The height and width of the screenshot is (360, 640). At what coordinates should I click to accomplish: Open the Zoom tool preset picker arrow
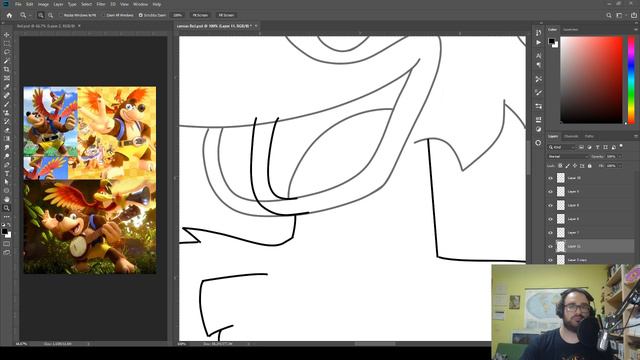click(x=29, y=15)
